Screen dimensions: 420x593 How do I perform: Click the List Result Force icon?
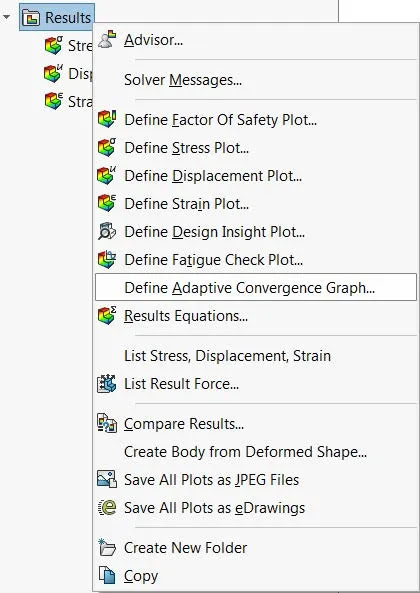[x=107, y=383]
